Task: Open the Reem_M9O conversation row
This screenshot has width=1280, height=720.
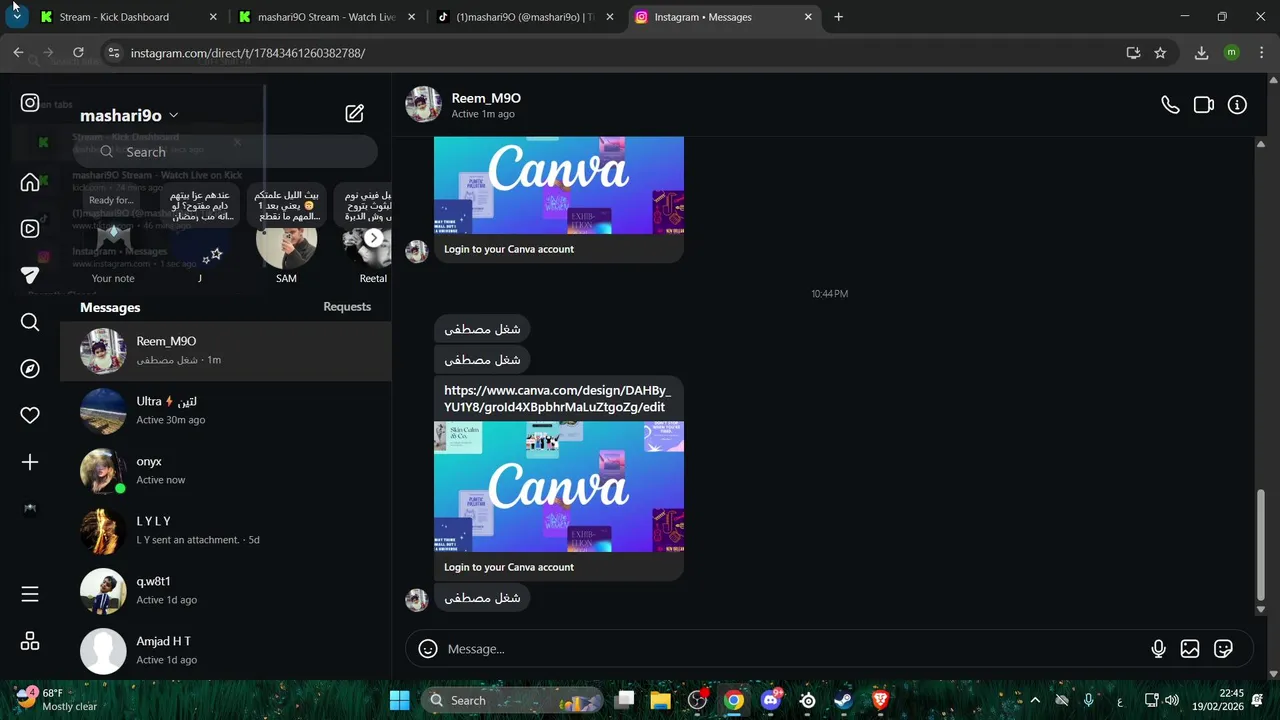Action: [226, 351]
